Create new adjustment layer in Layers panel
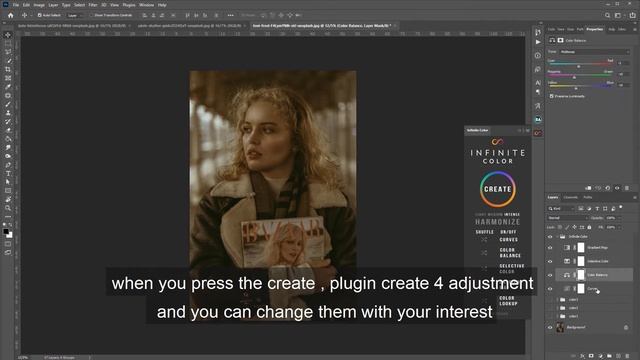 (x=600, y=356)
